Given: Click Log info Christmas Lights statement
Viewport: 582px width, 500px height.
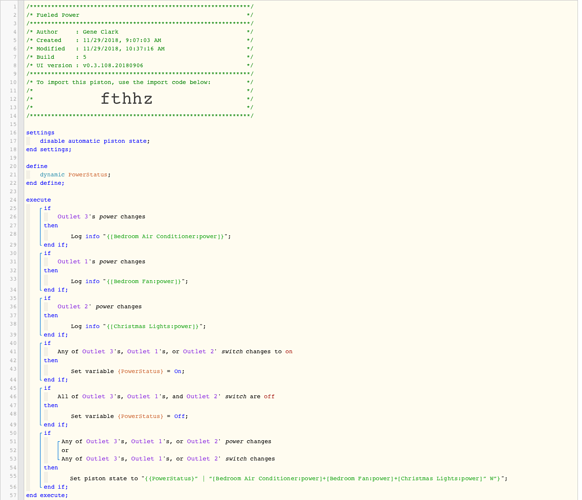Looking at the screenshot, I should [x=138, y=326].
